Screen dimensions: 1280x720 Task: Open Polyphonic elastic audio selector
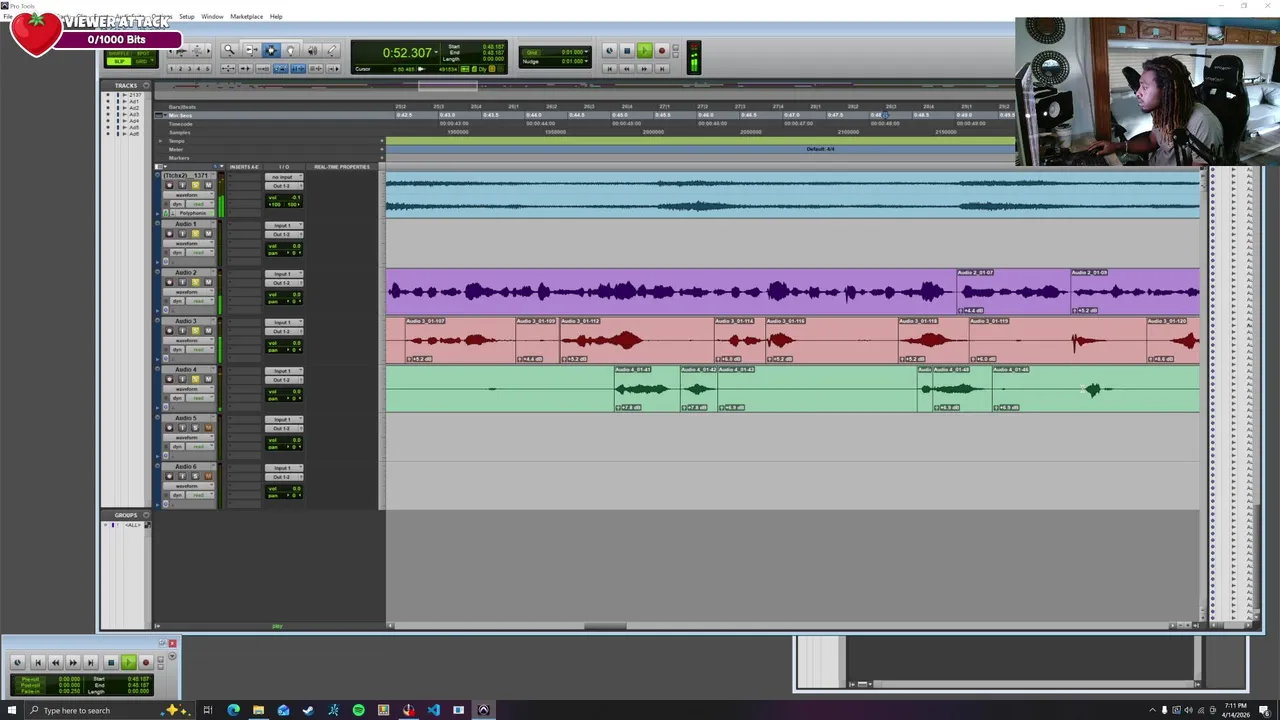193,213
